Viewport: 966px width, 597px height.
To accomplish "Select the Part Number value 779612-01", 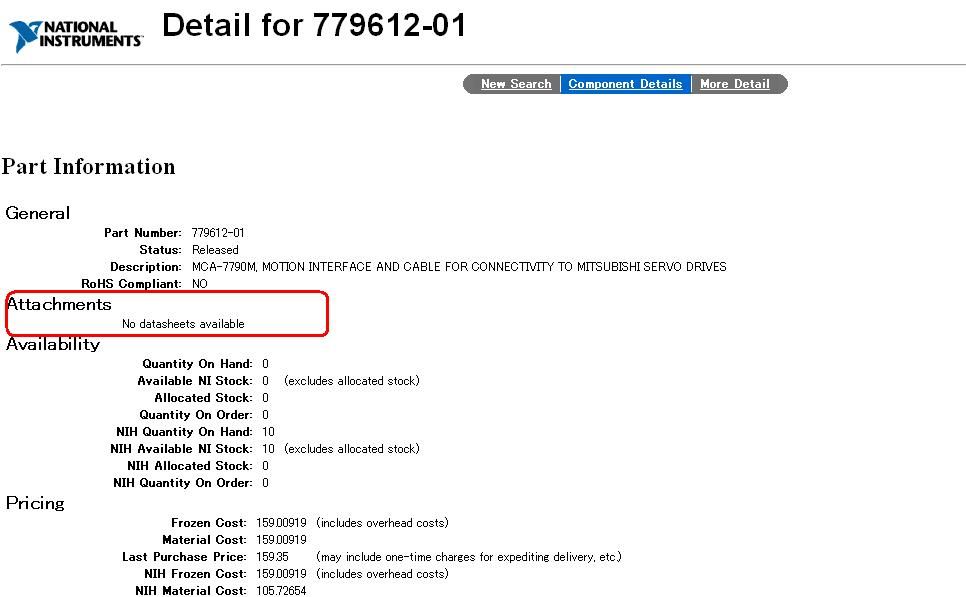I will tap(218, 233).
